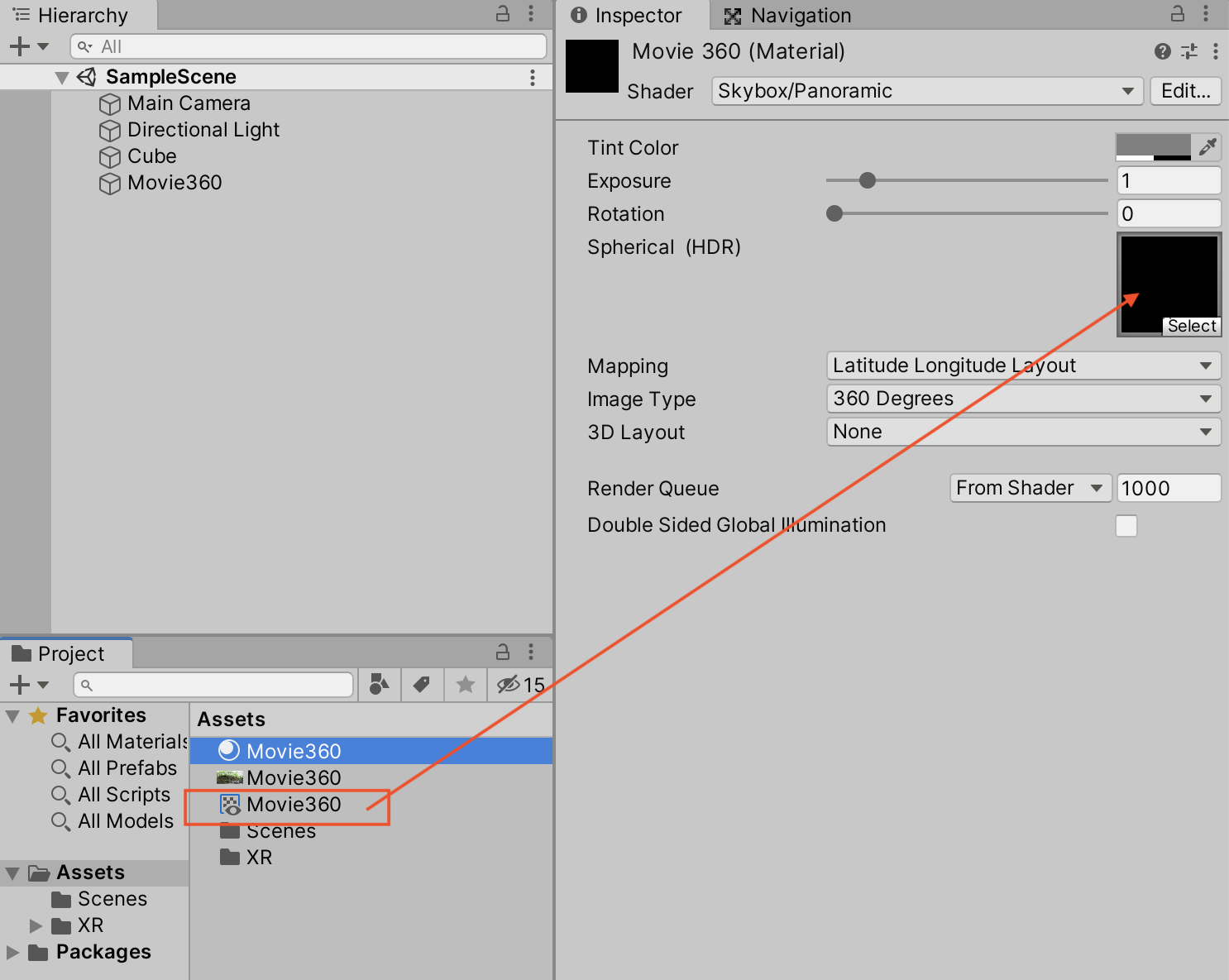Open the Mapping dropdown
1229x980 pixels.
click(1023, 366)
